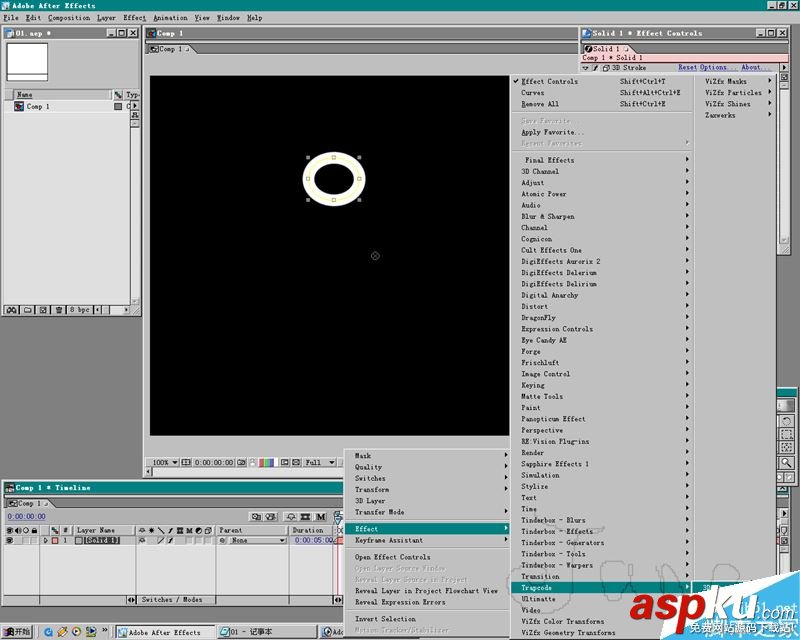Screen dimensions: 800x640
Task: Select Comp 1 tab in Comp viewer
Action: coord(170,49)
